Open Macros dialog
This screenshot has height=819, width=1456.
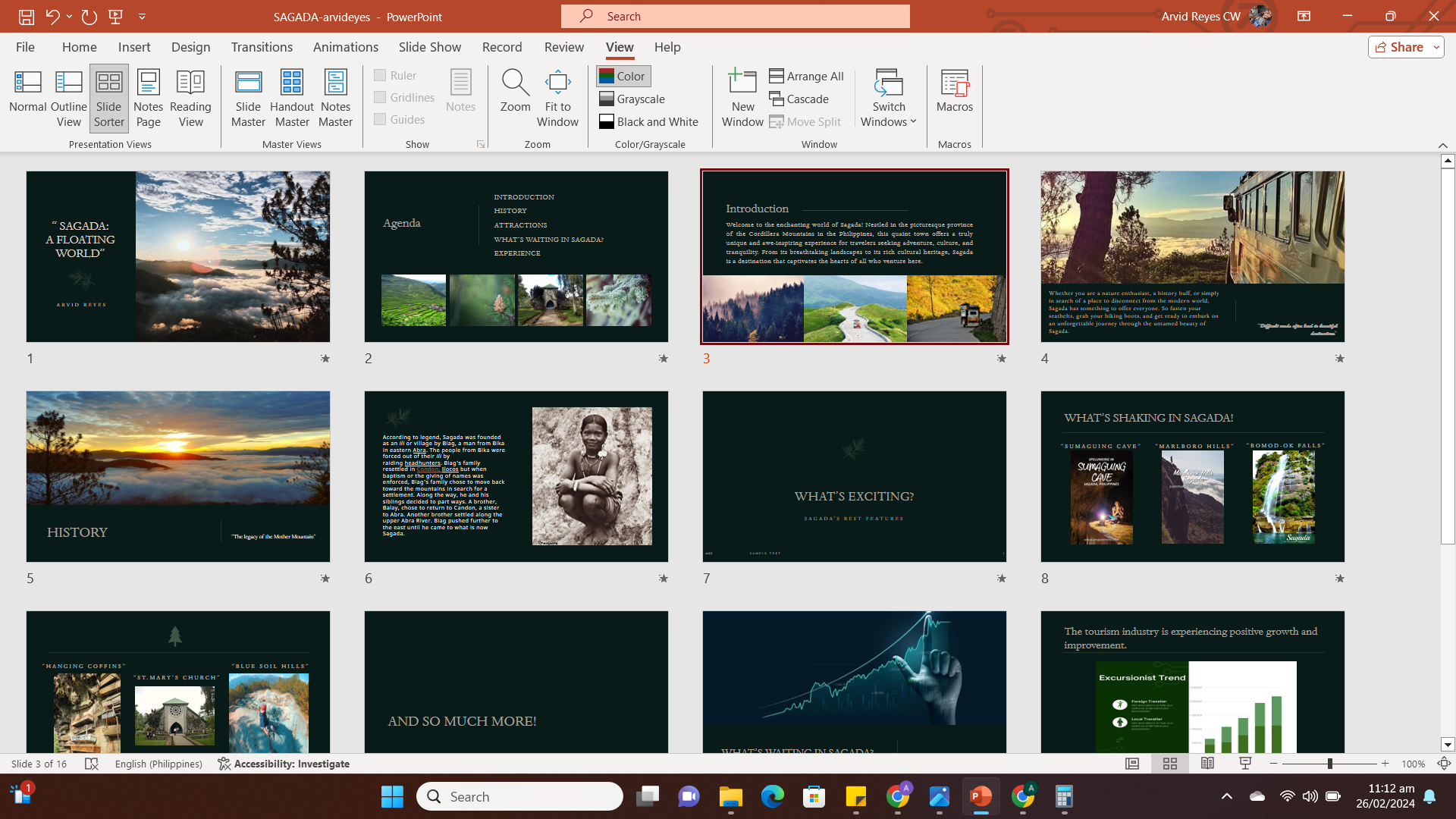pos(955,91)
